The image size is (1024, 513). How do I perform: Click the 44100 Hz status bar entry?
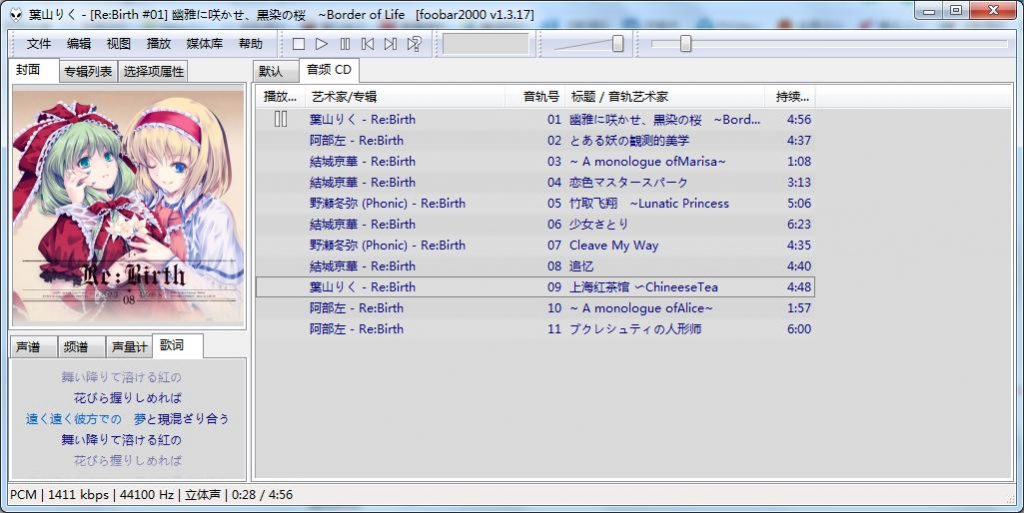coord(146,494)
